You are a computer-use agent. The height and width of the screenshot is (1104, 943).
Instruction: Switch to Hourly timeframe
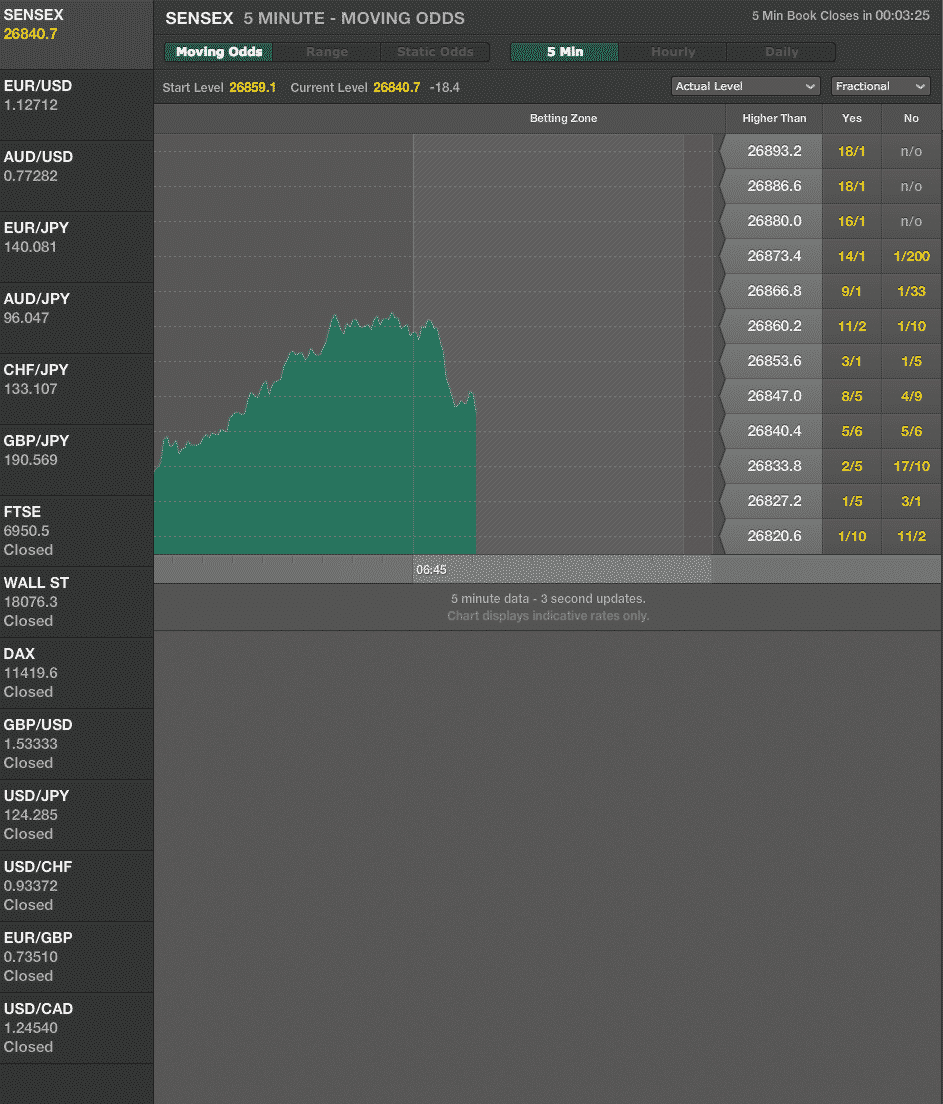[x=673, y=52]
